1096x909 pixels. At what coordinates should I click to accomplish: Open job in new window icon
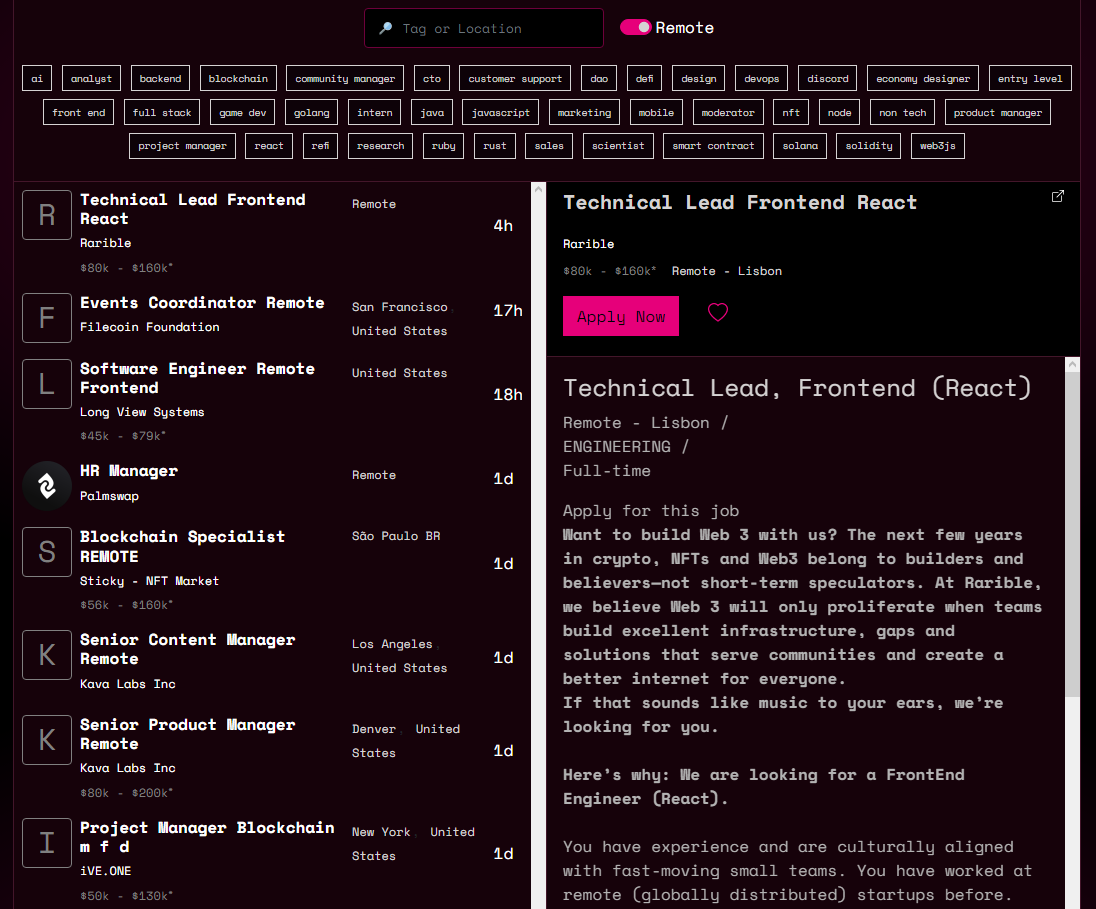(1058, 196)
